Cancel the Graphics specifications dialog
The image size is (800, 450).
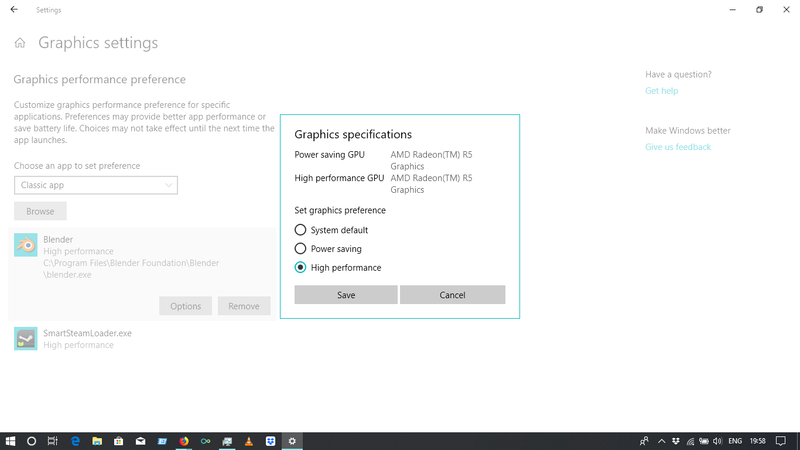(452, 295)
